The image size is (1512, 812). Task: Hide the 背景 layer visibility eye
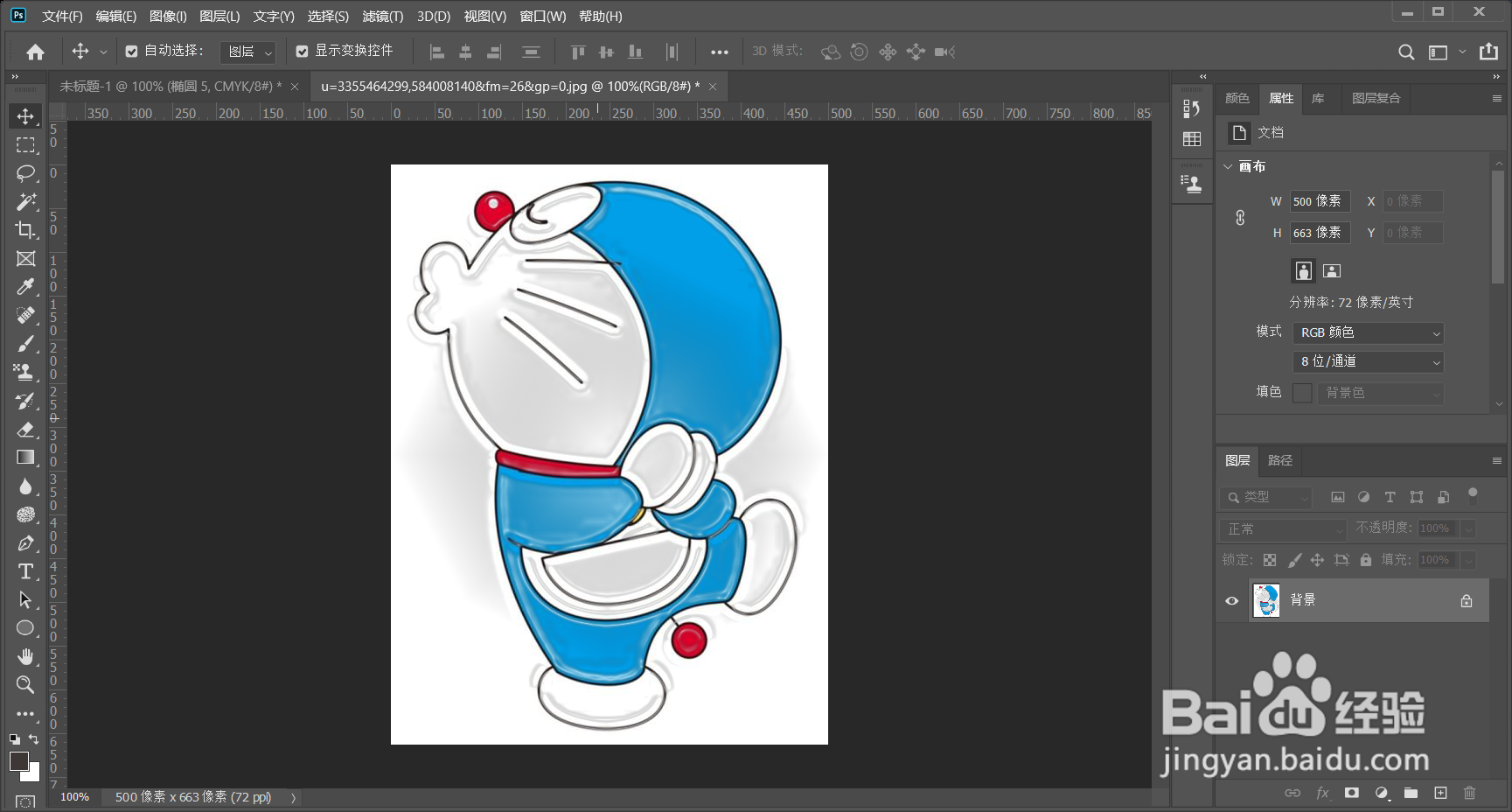click(1231, 600)
